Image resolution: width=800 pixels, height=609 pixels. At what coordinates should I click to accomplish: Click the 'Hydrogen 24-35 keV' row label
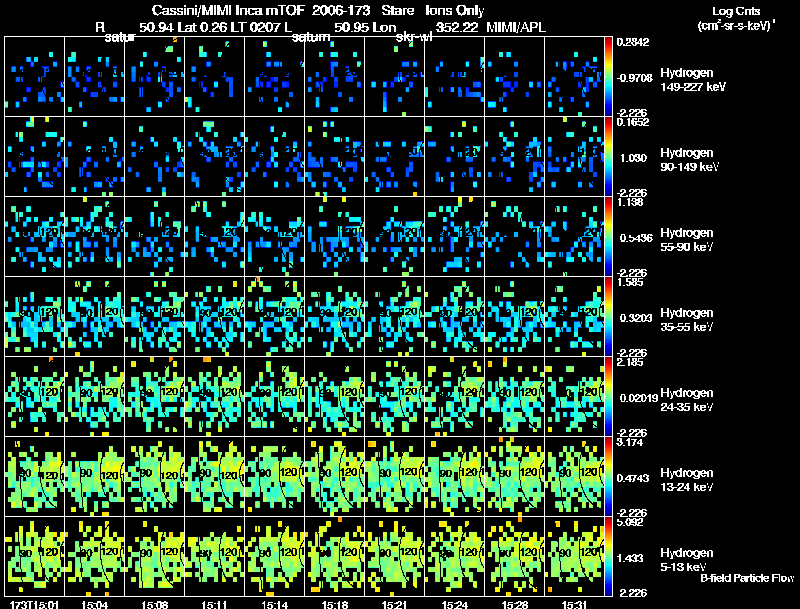(687, 400)
